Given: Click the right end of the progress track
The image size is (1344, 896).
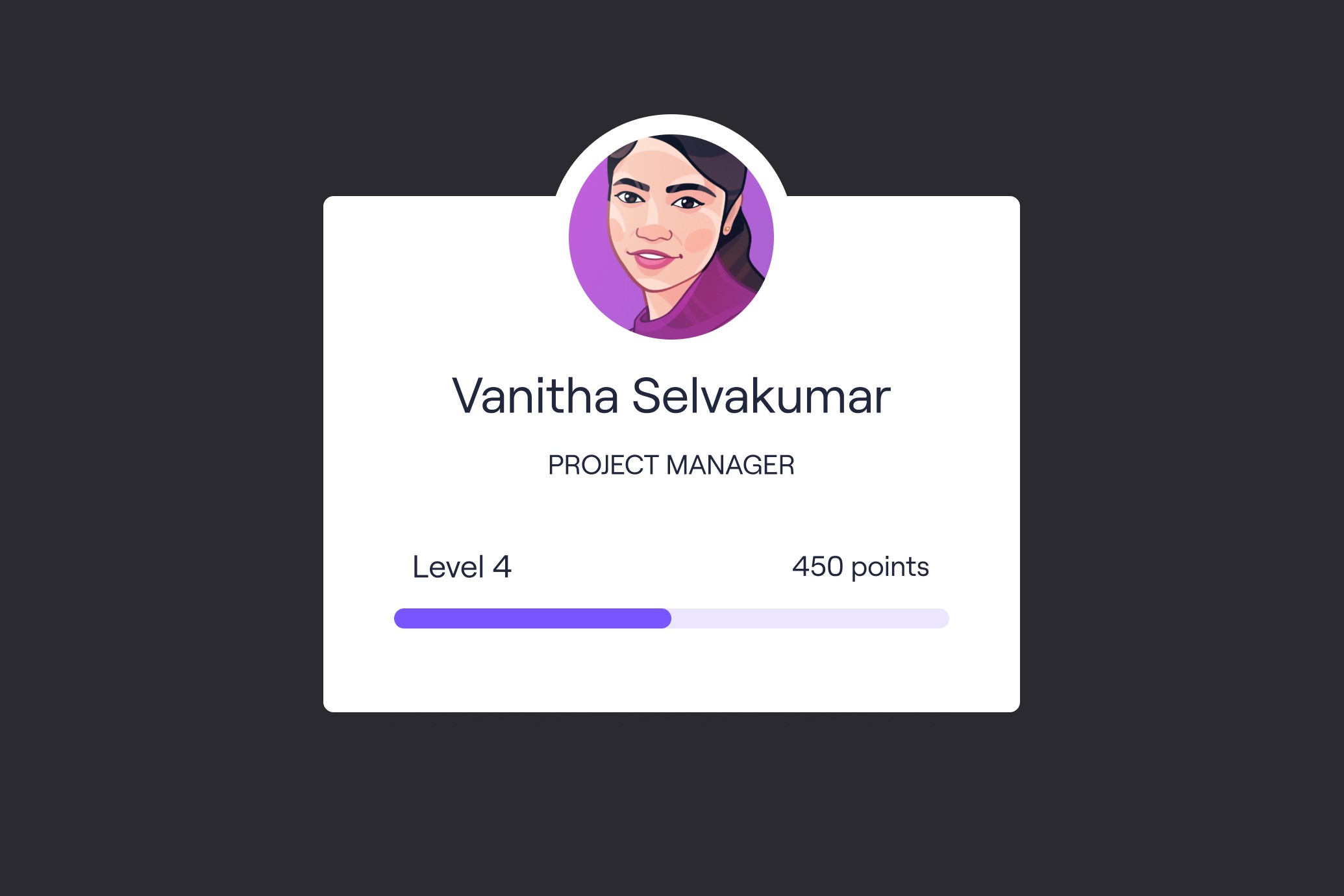Looking at the screenshot, I should (x=943, y=618).
